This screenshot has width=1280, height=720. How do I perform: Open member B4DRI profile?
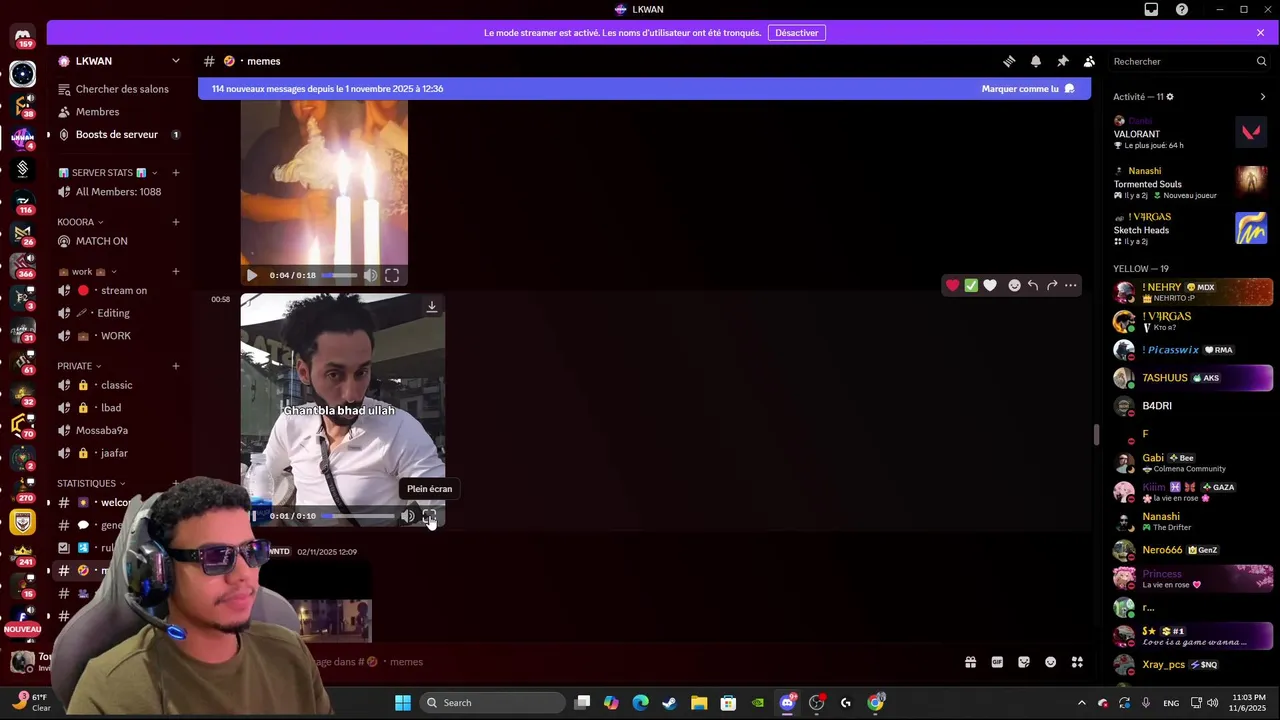1192,406
